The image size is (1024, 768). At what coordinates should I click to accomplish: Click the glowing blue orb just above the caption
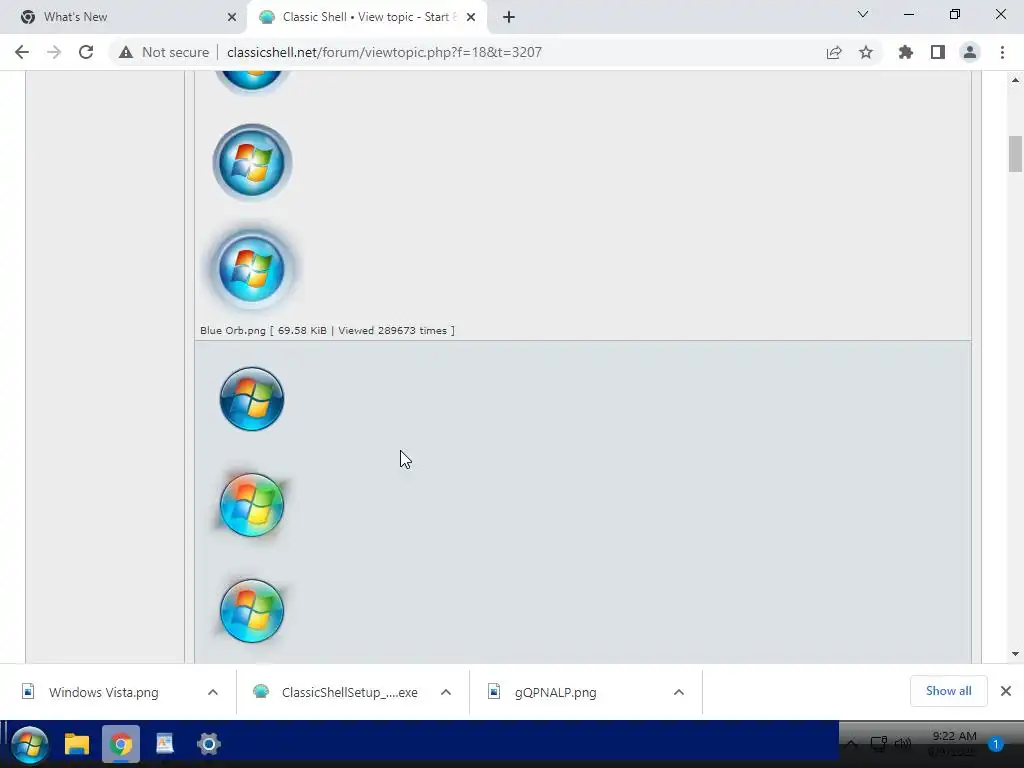pos(252,268)
